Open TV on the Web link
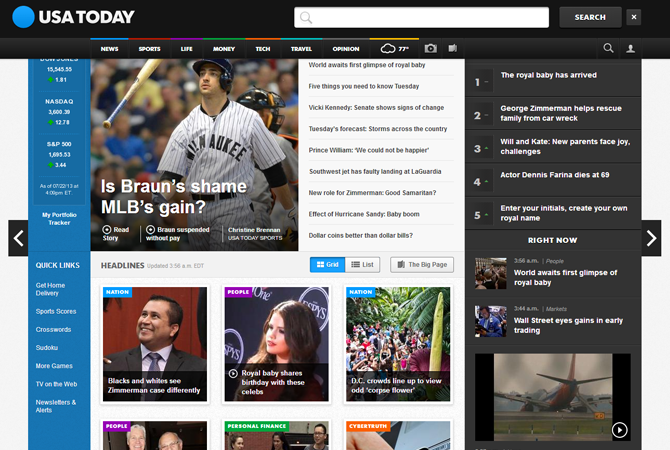The width and height of the screenshot is (670, 450). [x=56, y=384]
